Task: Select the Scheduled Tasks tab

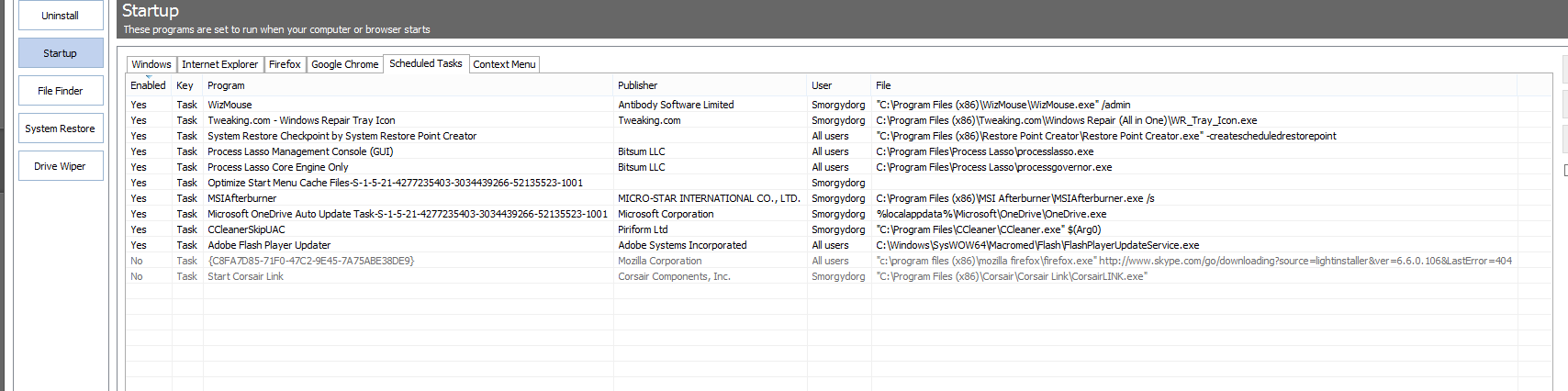Action: (x=425, y=63)
